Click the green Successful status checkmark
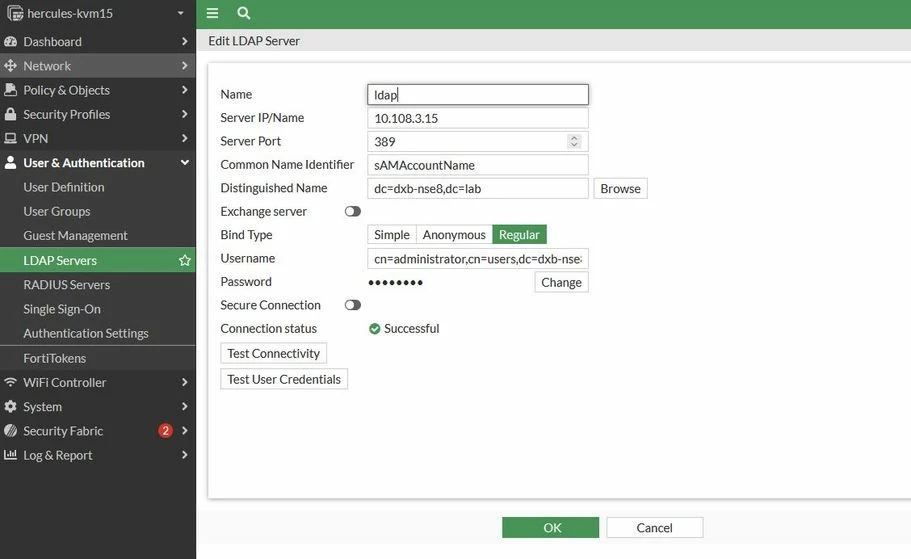The height and width of the screenshot is (559, 911). pos(375,329)
